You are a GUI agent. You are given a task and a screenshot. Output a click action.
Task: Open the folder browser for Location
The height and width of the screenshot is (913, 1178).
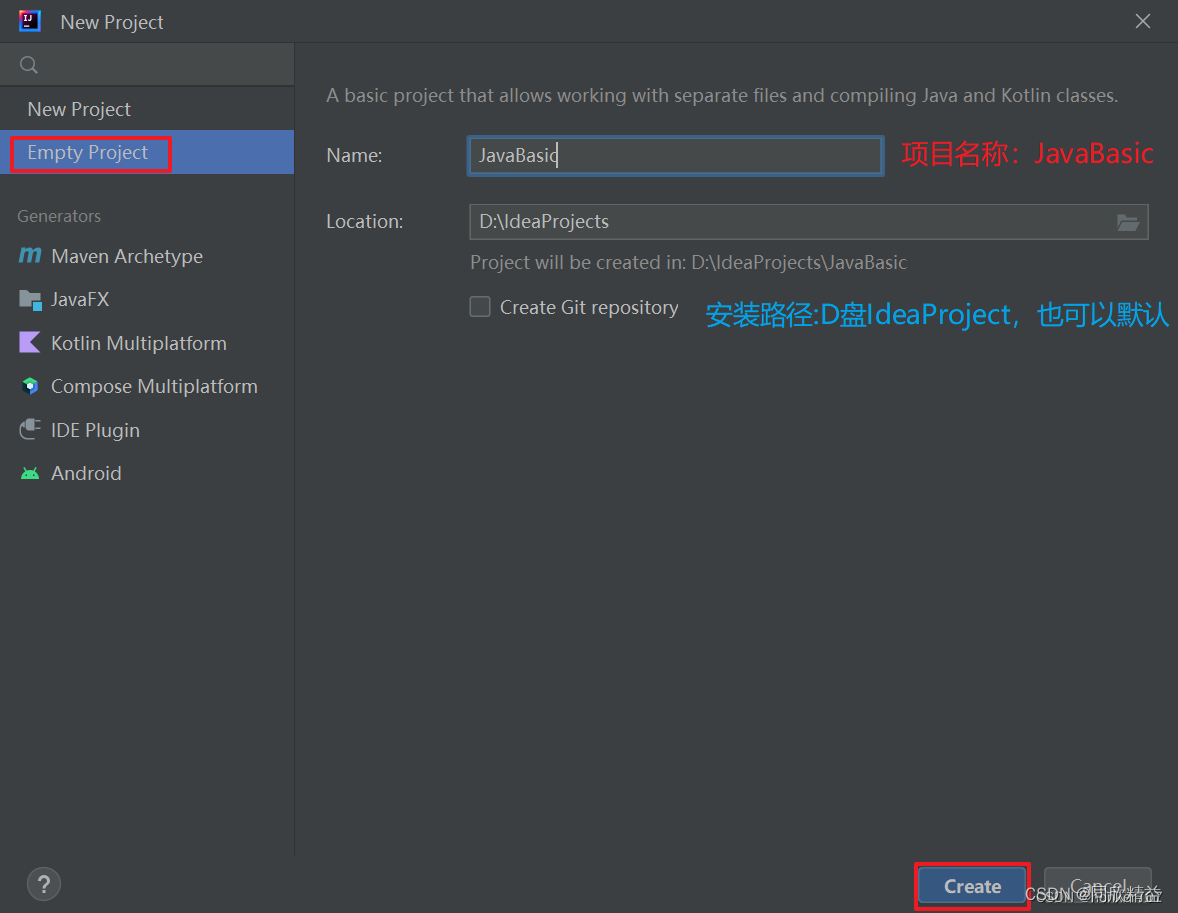click(x=1128, y=222)
